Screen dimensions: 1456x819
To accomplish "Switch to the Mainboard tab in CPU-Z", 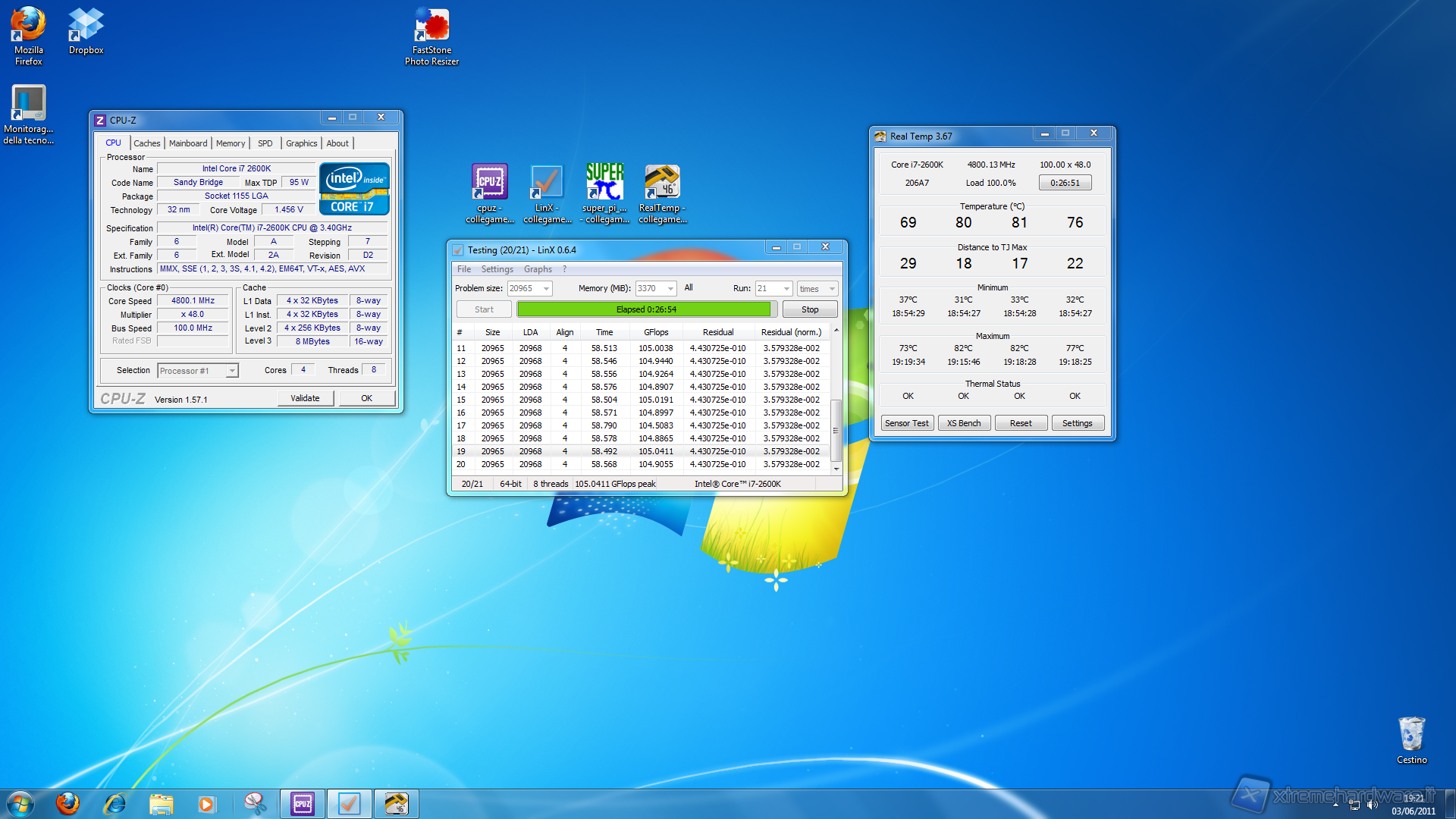I will (188, 143).
